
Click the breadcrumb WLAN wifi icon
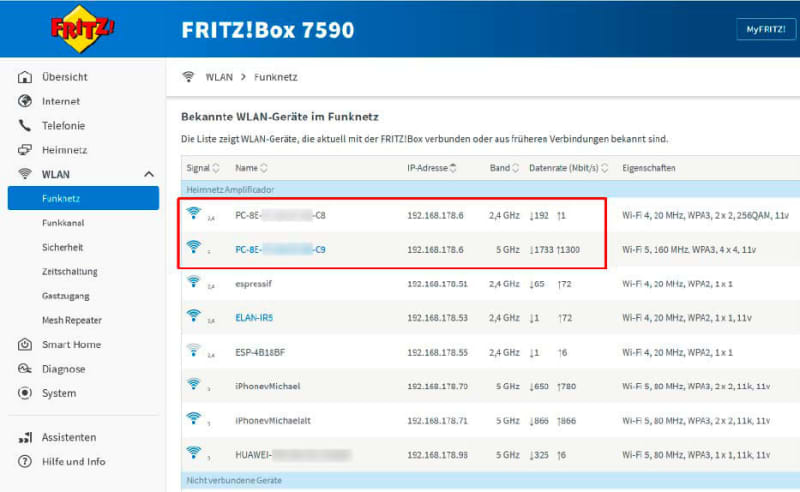[x=188, y=77]
